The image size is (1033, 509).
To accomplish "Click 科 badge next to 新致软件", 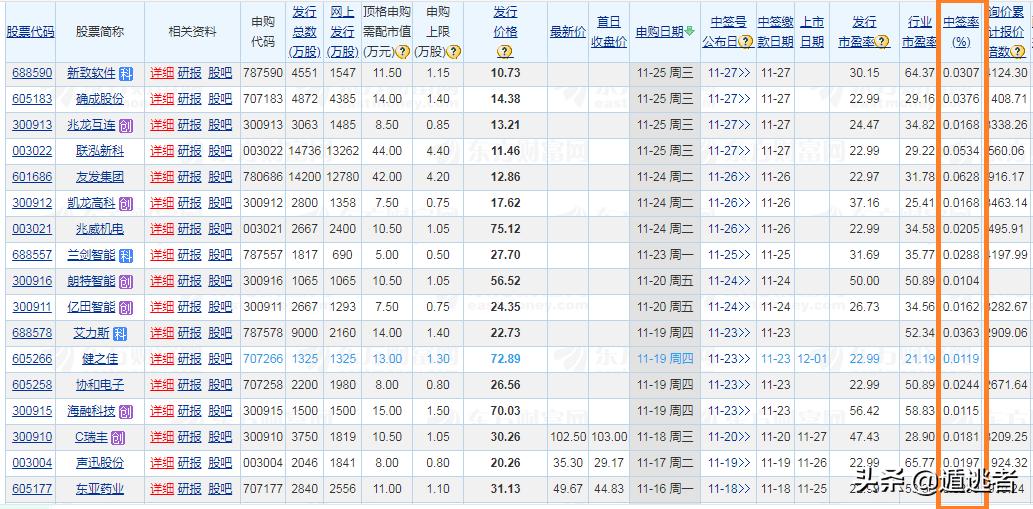I will pos(126,74).
